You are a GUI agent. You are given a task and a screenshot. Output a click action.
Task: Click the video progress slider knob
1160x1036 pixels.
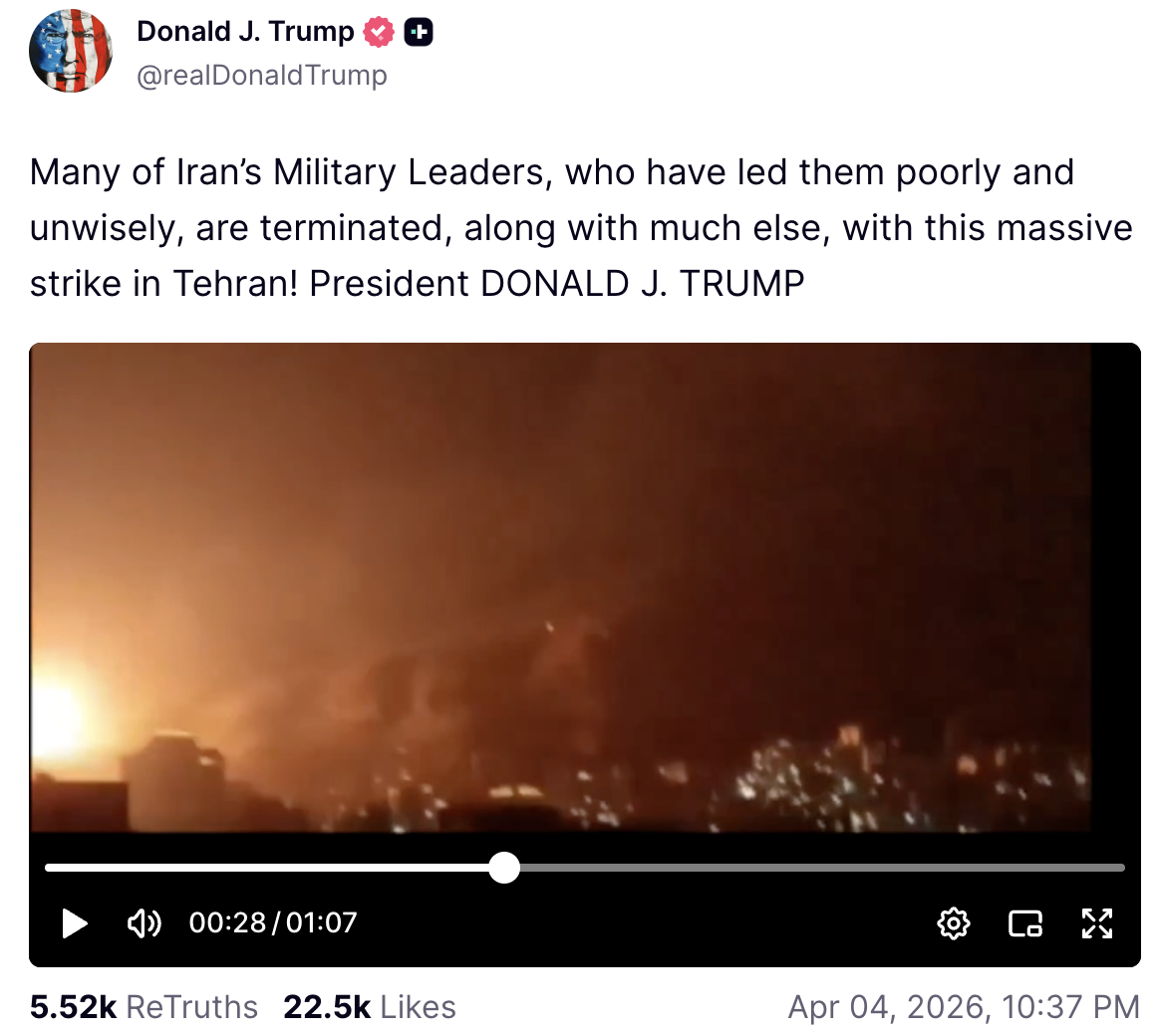504,868
